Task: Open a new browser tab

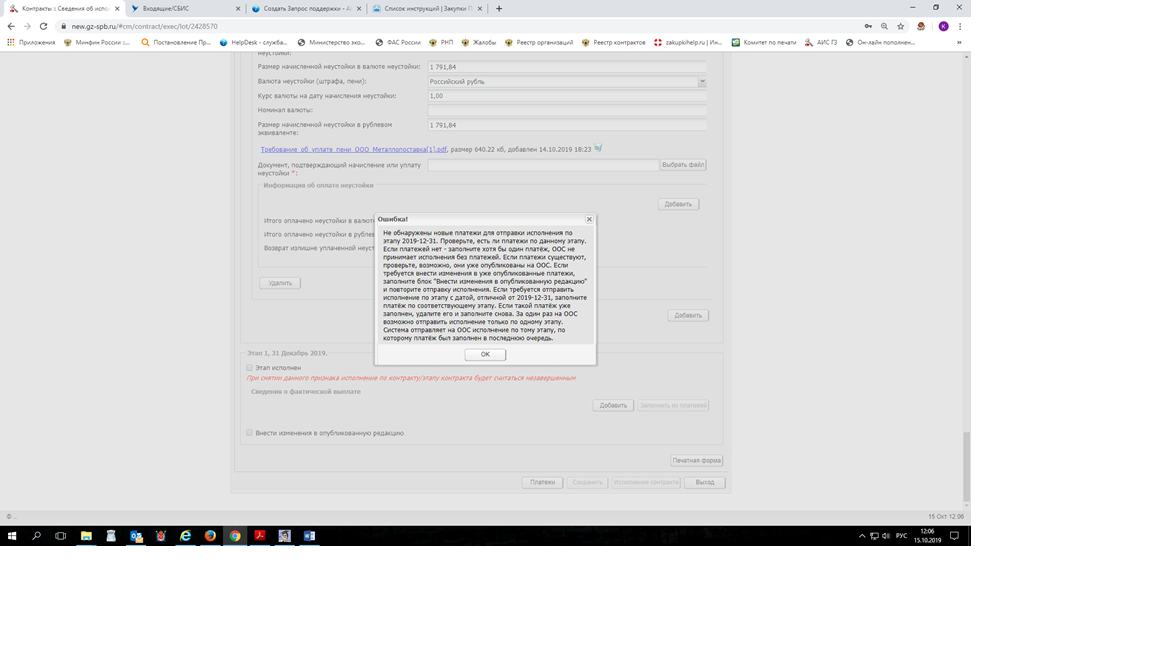Action: coord(500,9)
